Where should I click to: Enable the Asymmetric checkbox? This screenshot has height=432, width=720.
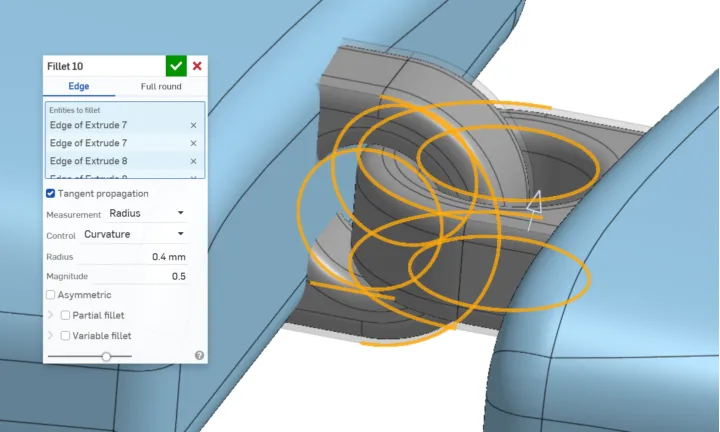click(51, 295)
